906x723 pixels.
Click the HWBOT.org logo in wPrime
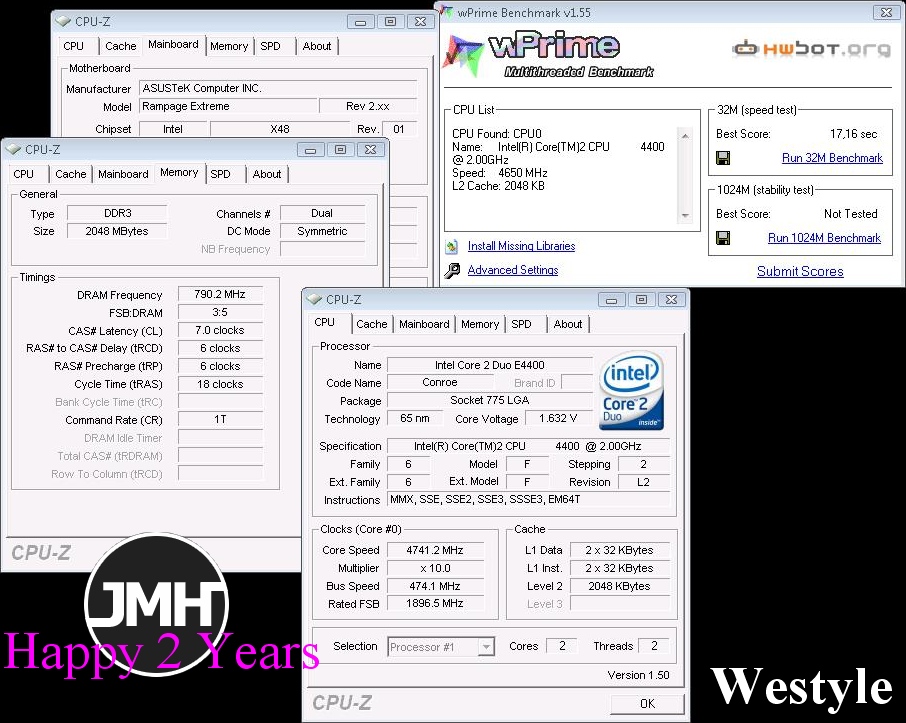point(812,49)
